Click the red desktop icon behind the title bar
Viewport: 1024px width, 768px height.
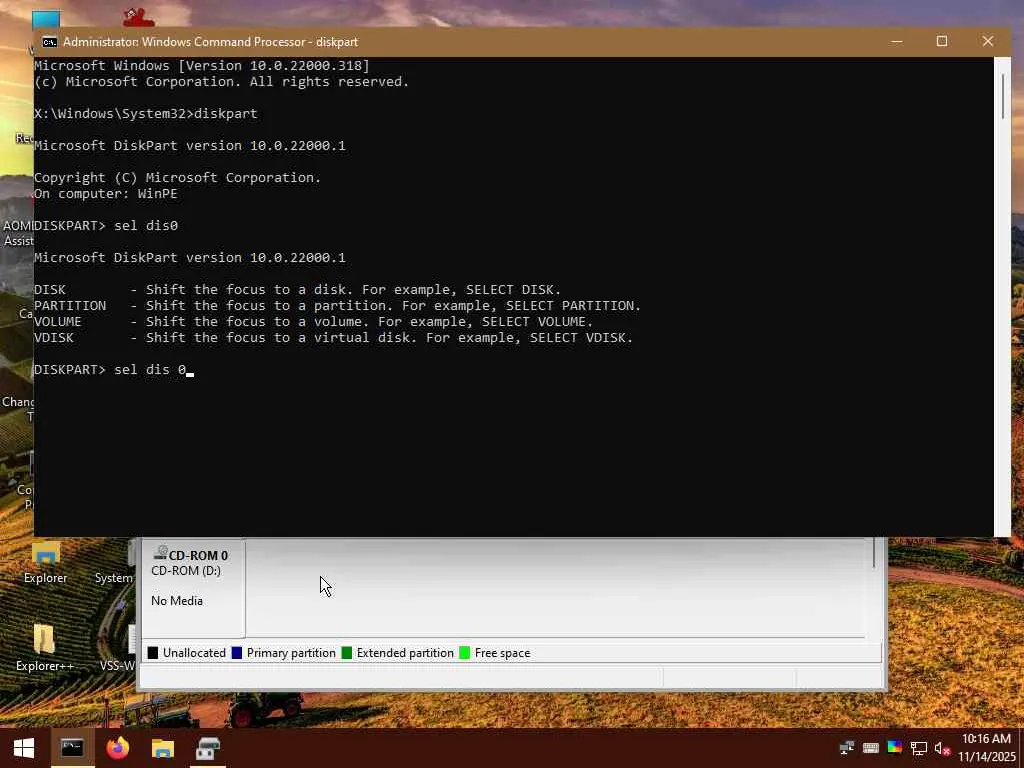tap(138, 18)
